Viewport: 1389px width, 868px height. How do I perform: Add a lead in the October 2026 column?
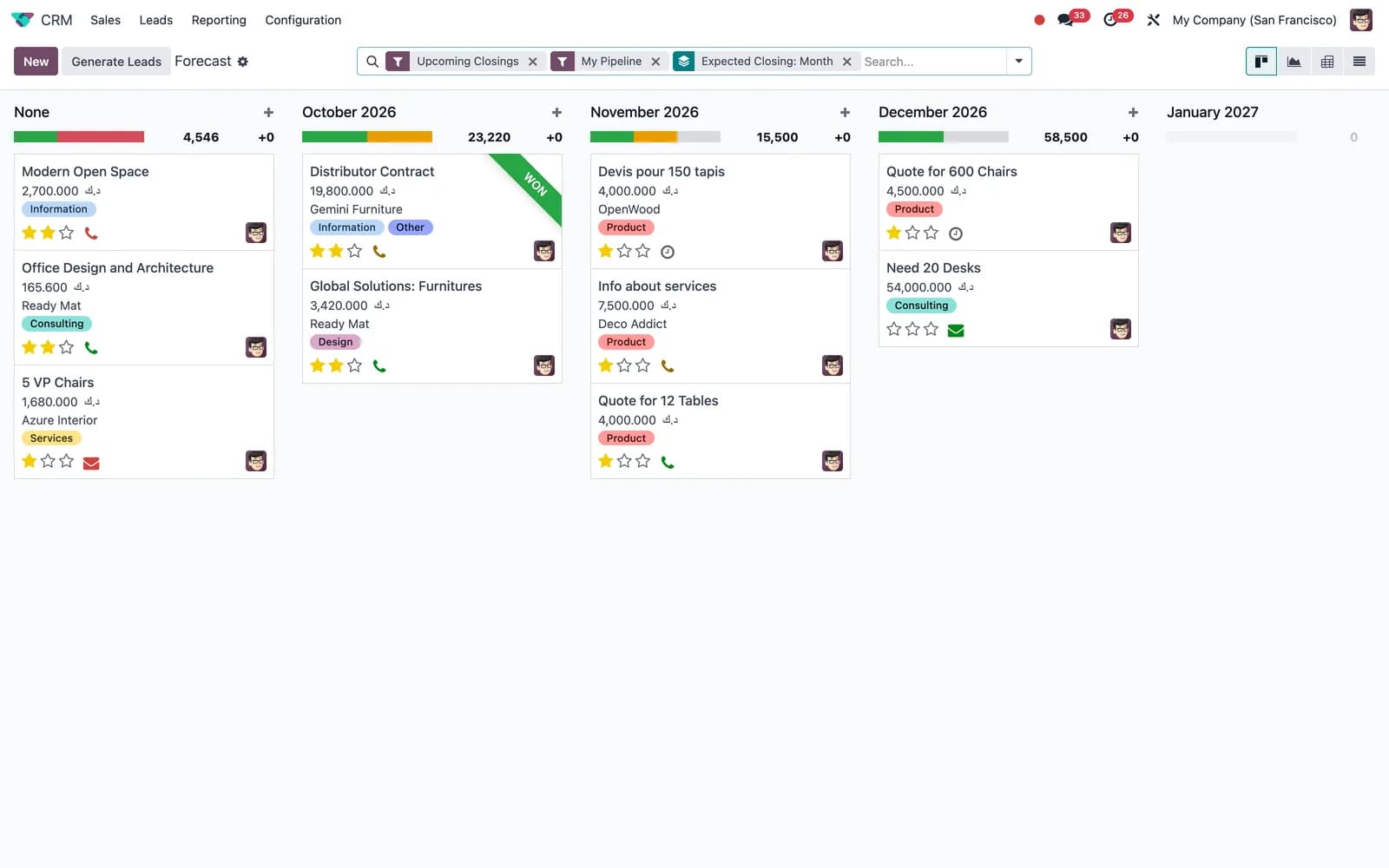click(556, 112)
